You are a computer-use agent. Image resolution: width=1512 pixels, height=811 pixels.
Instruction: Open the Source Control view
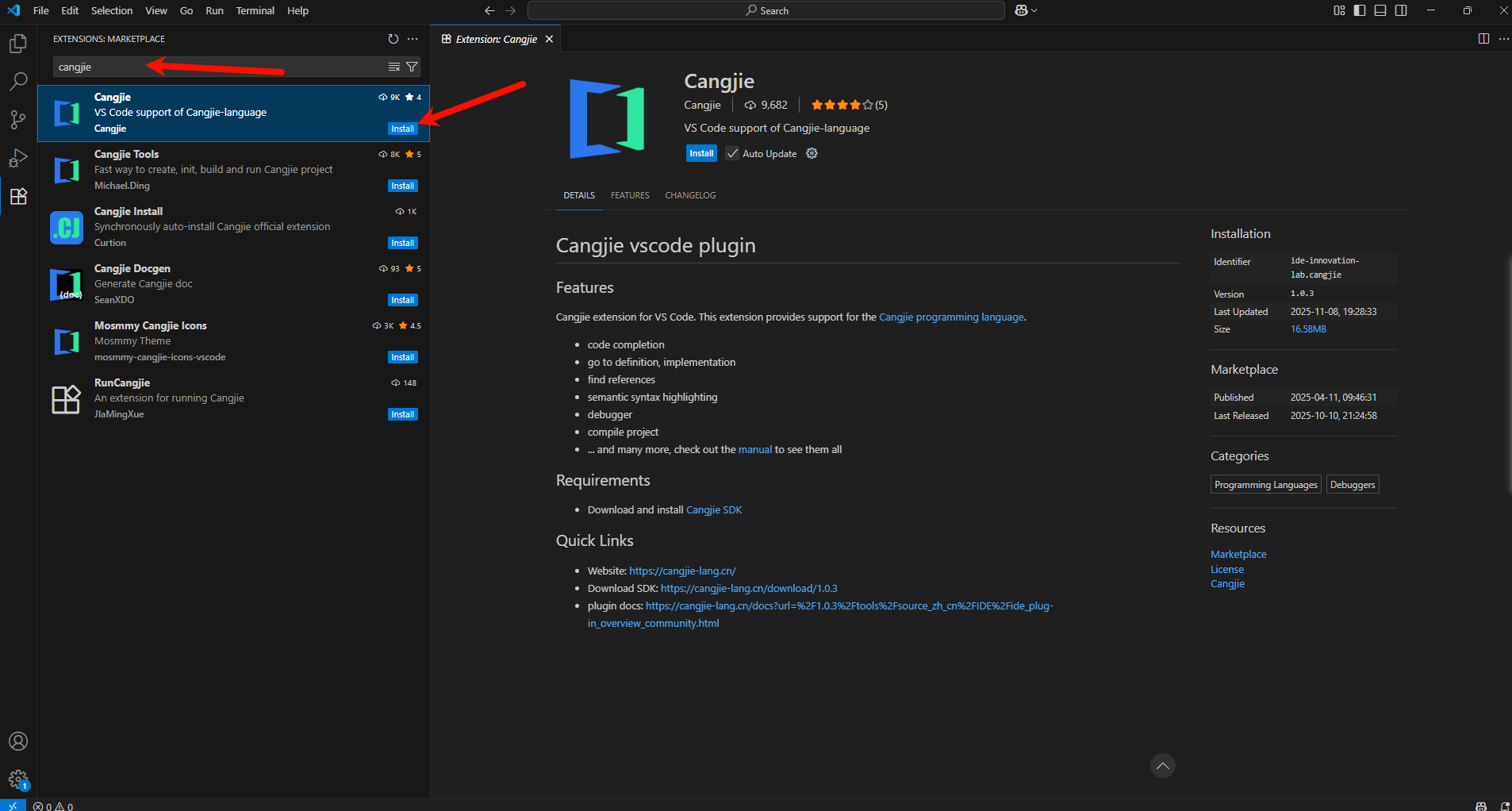pos(18,119)
